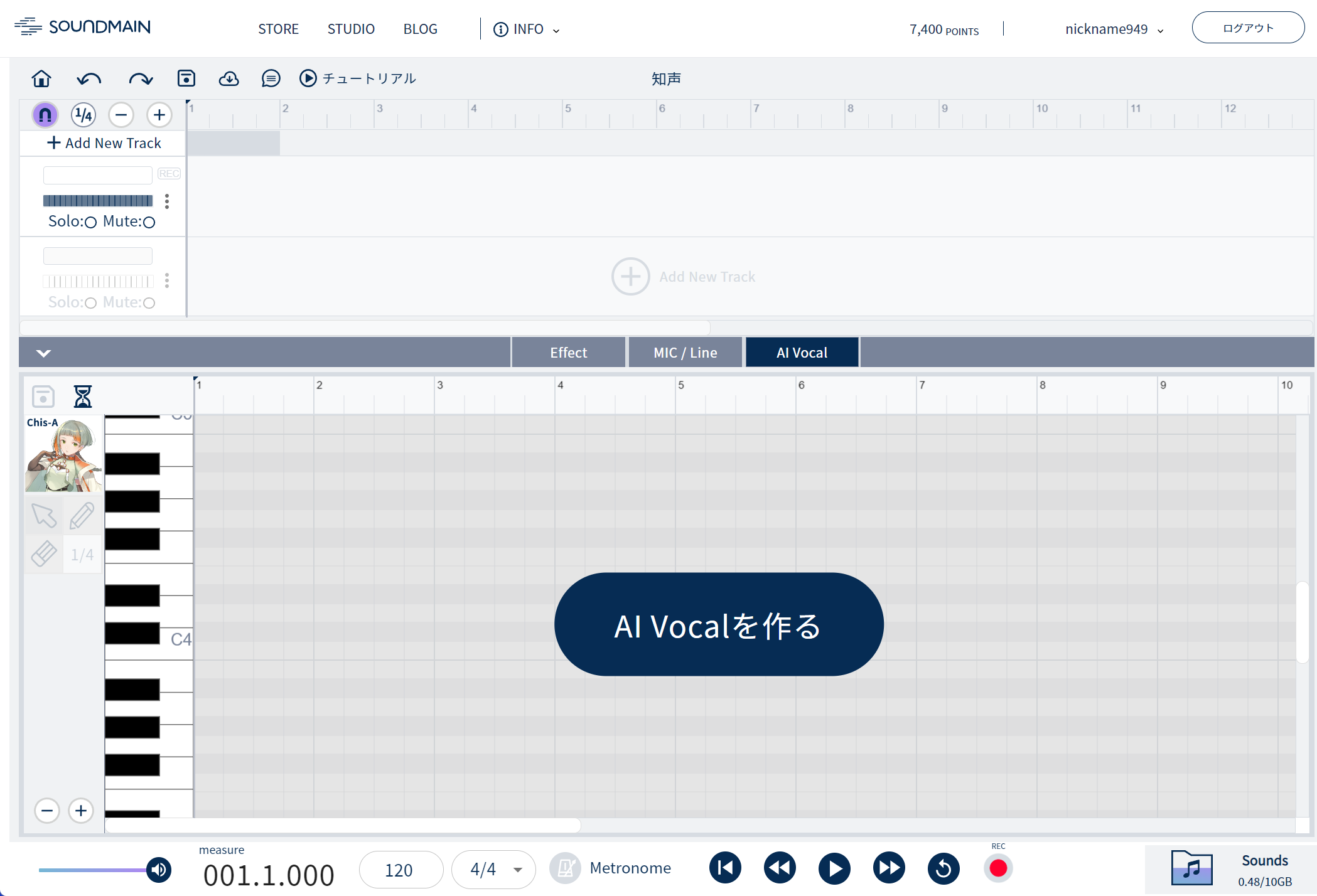Expand the INFO menu
The image size is (1317, 896).
point(526,29)
